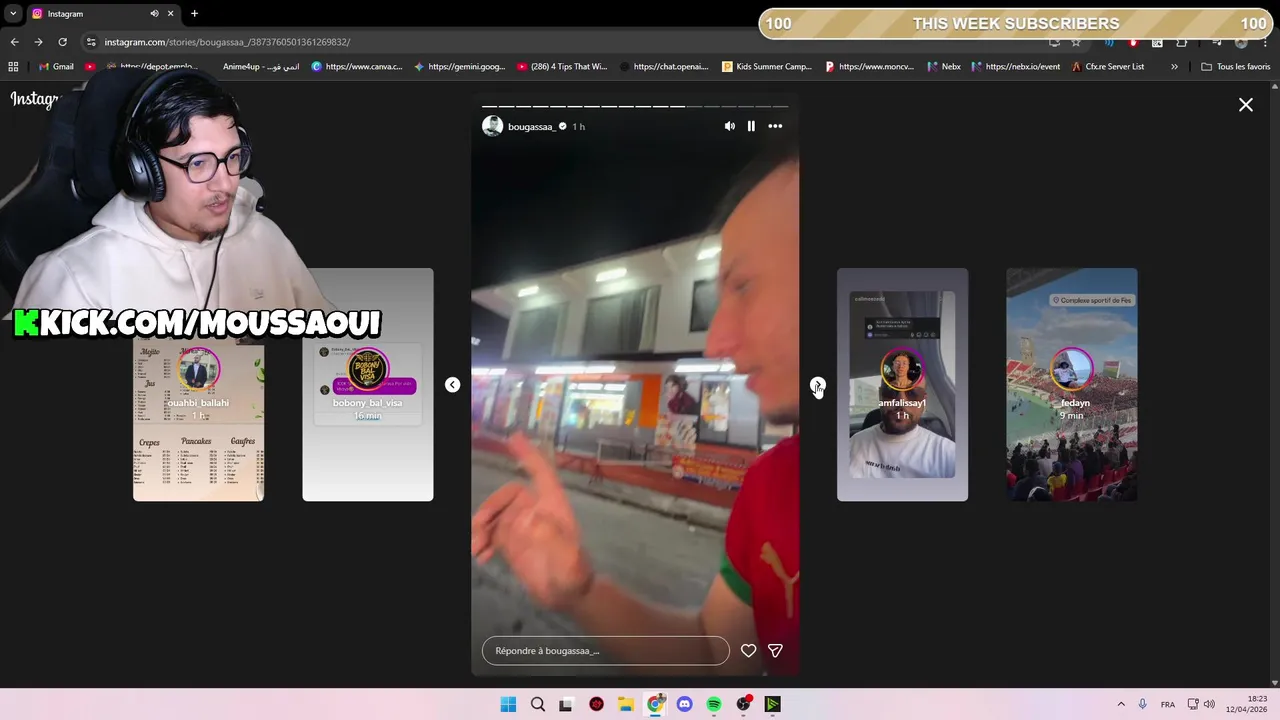
Task: Open _fedayn story thumbnail
Action: (x=1072, y=384)
